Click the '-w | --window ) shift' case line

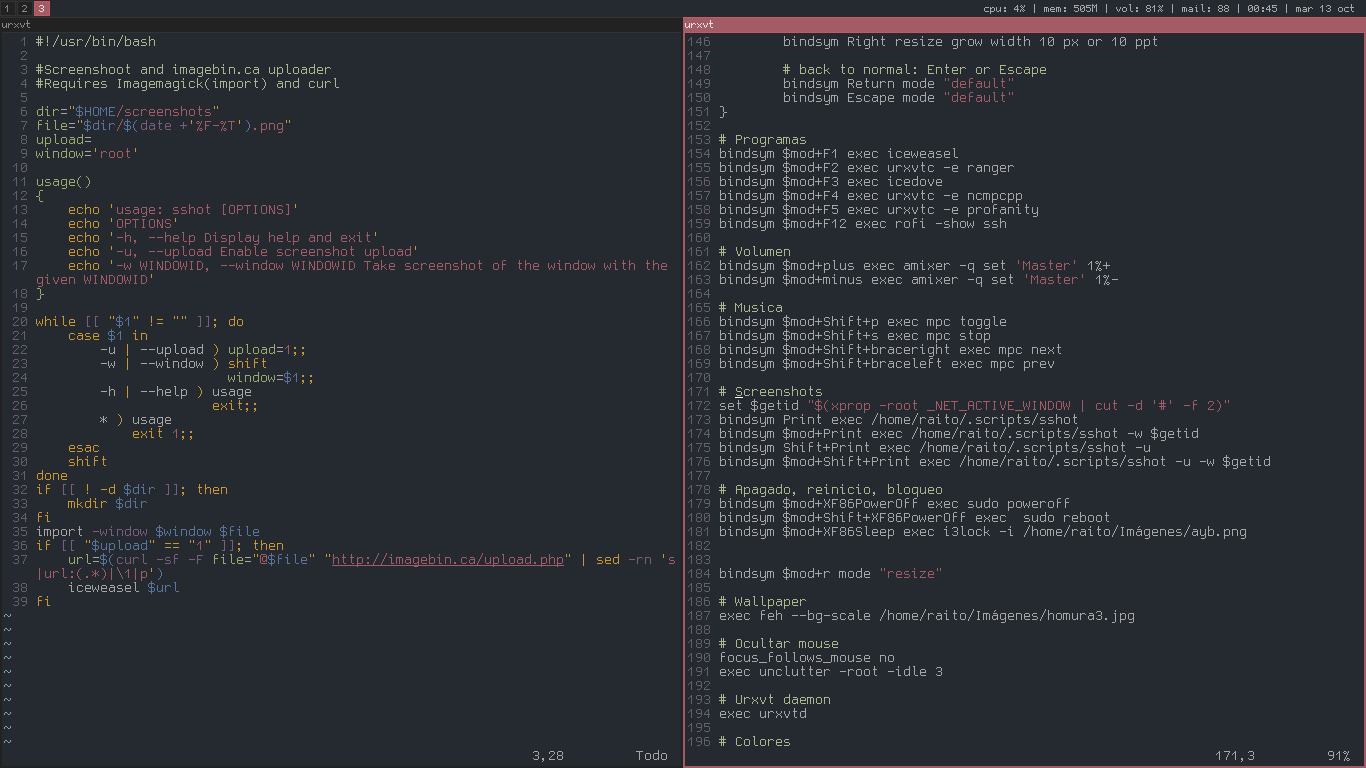pos(183,364)
